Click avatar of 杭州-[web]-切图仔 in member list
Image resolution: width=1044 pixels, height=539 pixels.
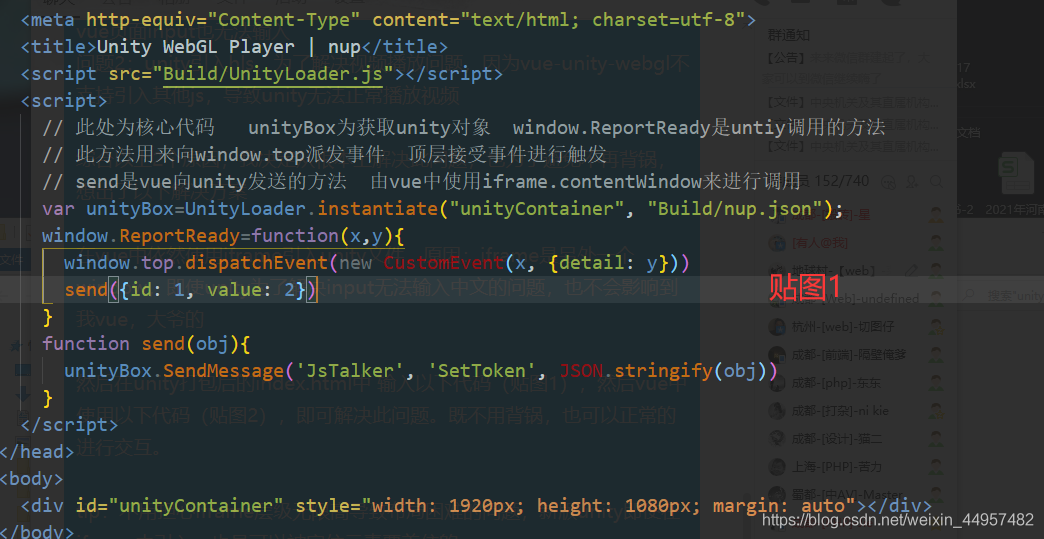pos(776,327)
